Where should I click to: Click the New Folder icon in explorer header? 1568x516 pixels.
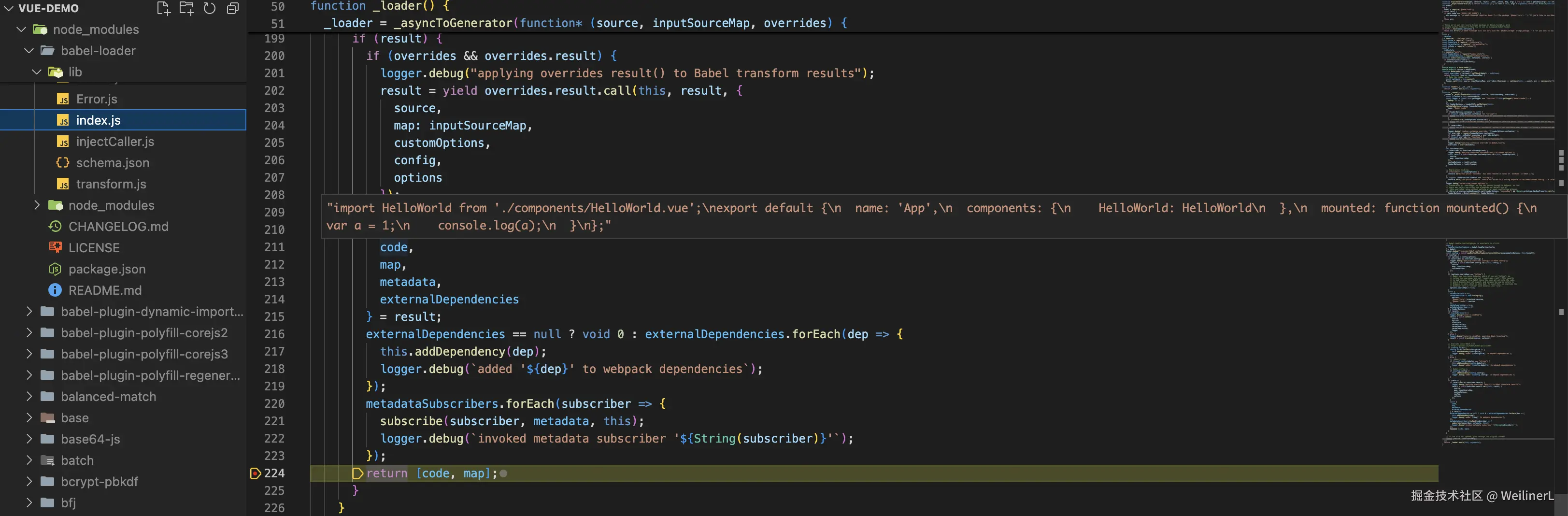[186, 9]
